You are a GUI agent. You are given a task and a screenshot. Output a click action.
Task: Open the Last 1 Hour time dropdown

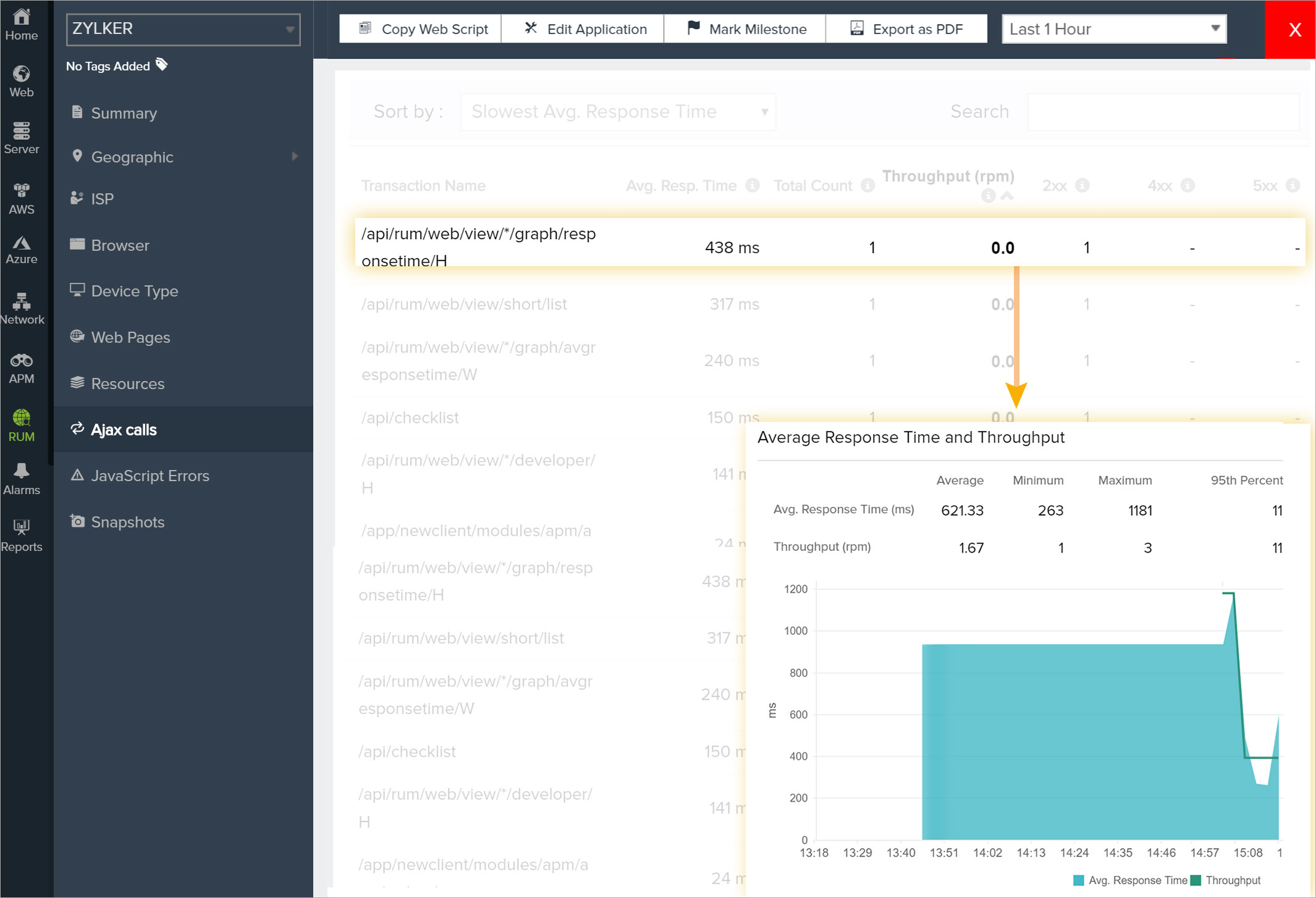[x=1113, y=29]
